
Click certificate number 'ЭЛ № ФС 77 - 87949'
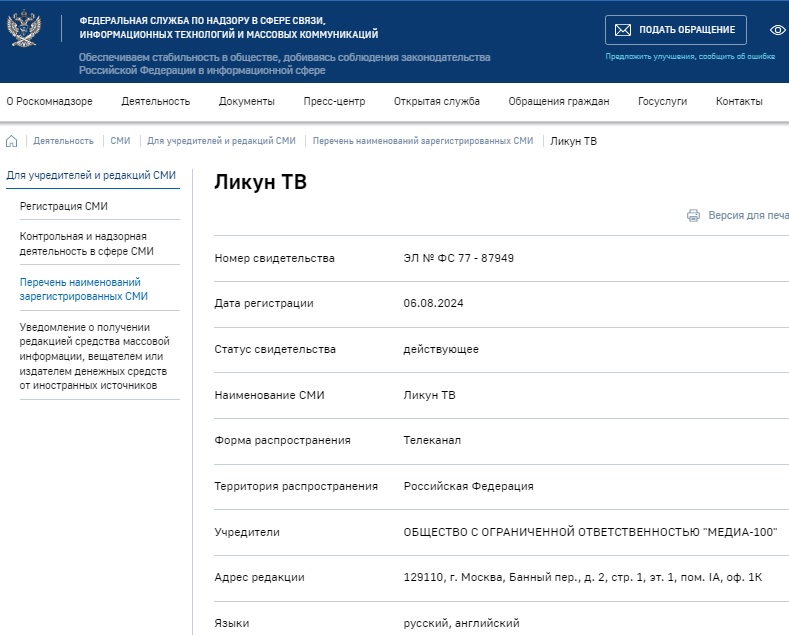[x=458, y=258]
